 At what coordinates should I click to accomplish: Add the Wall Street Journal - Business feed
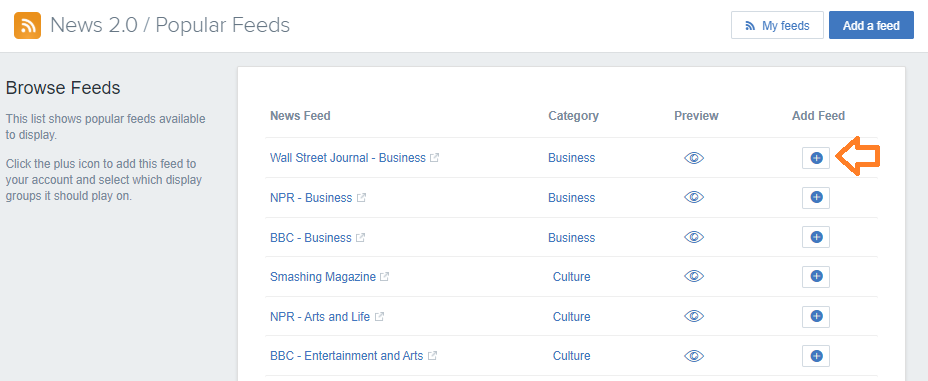tap(816, 158)
